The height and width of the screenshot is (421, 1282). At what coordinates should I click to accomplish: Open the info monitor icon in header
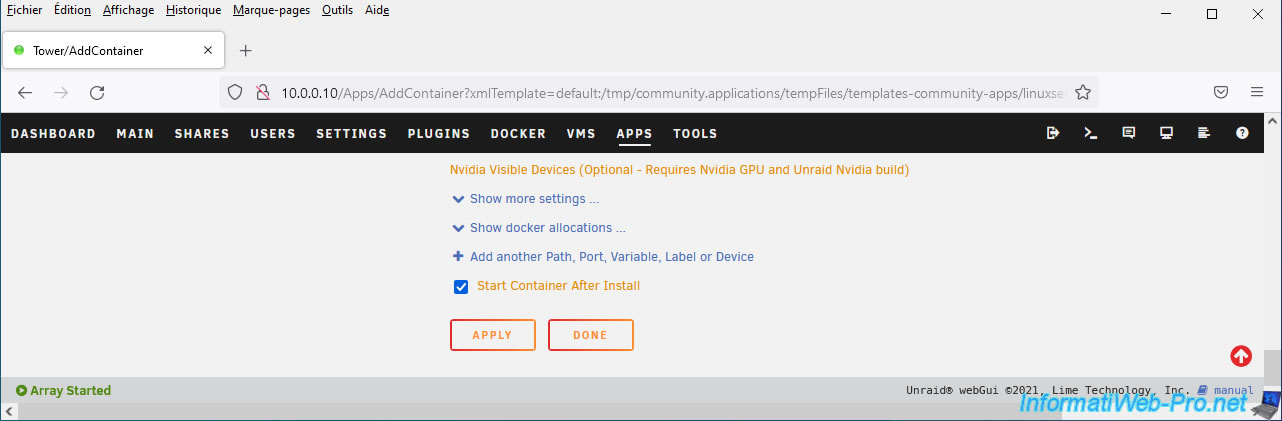tap(1166, 133)
